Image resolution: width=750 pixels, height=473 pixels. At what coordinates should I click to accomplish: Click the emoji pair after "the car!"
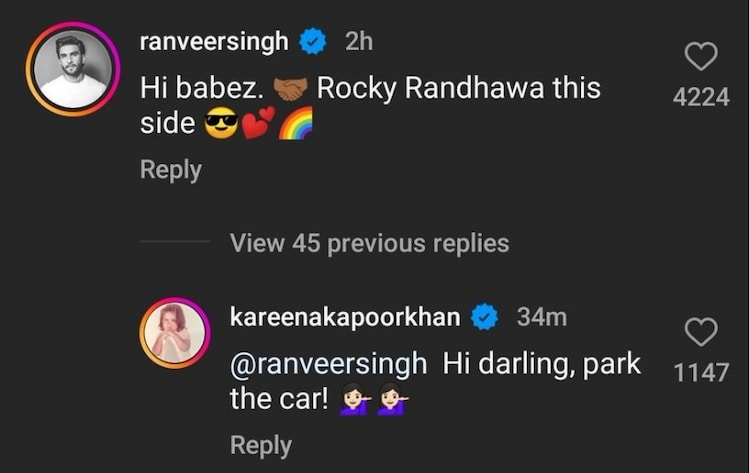tap(375, 401)
